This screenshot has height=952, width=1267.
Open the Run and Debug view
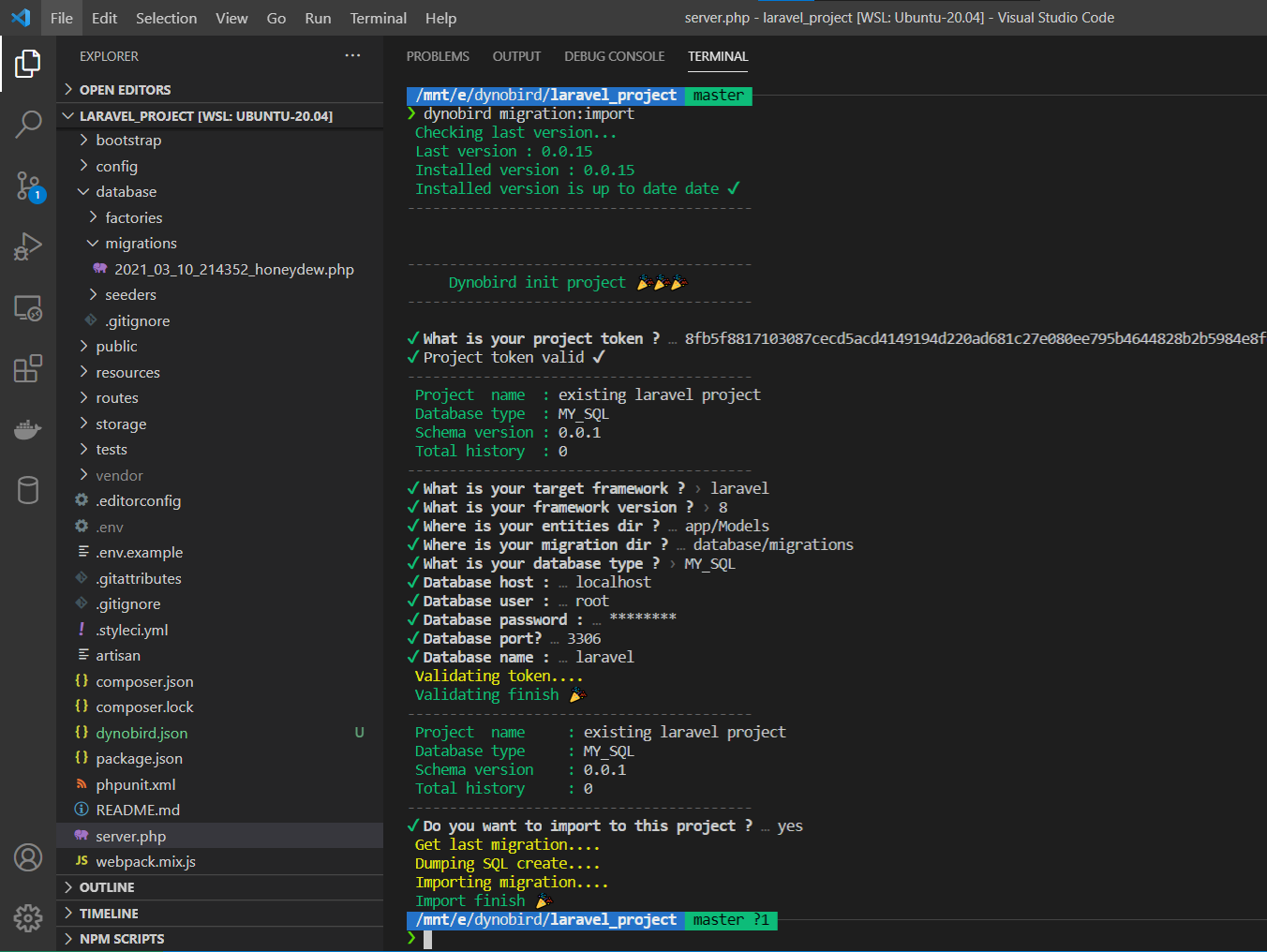[28, 246]
